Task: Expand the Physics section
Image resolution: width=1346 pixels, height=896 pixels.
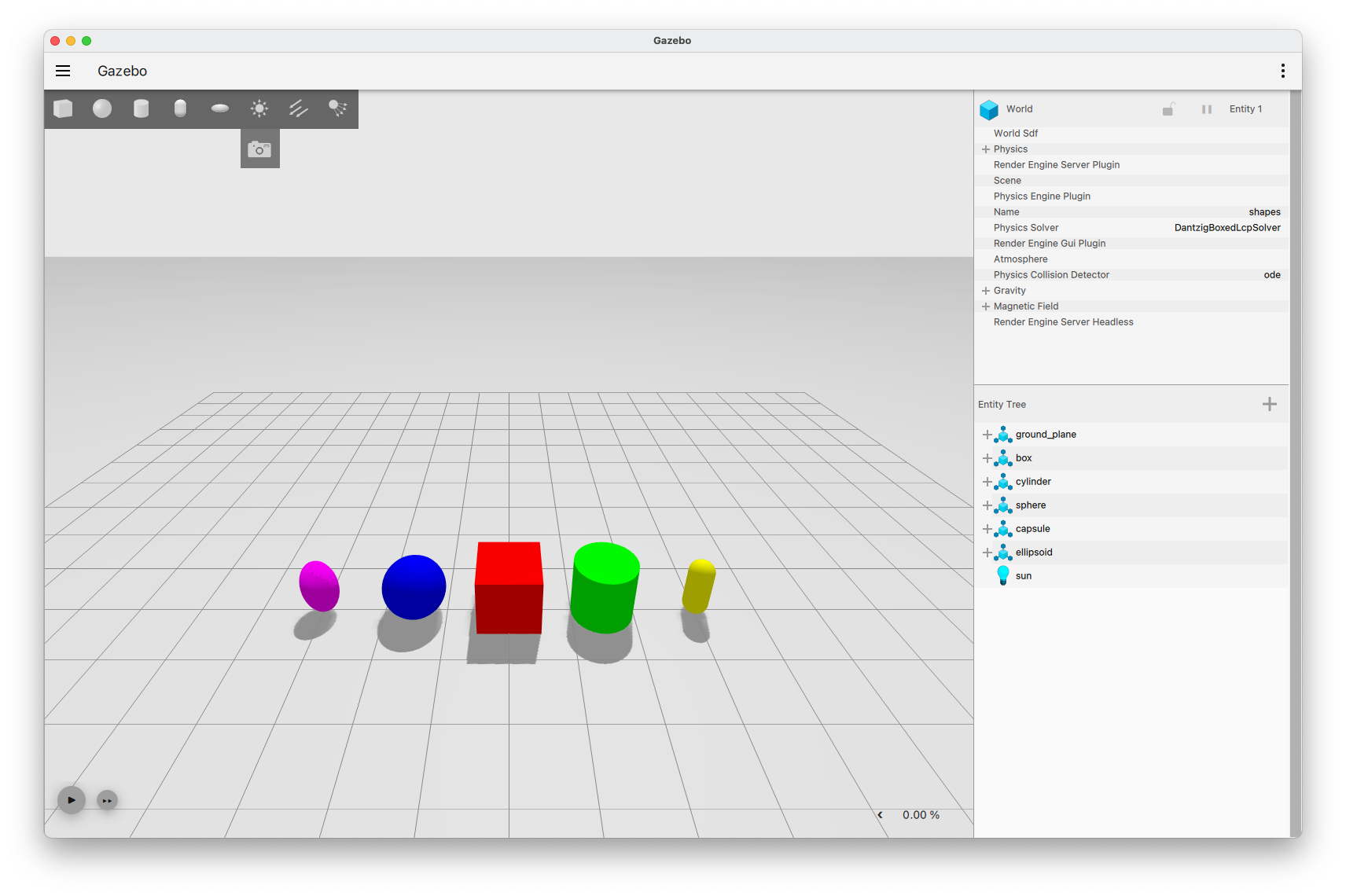Action: click(x=986, y=149)
